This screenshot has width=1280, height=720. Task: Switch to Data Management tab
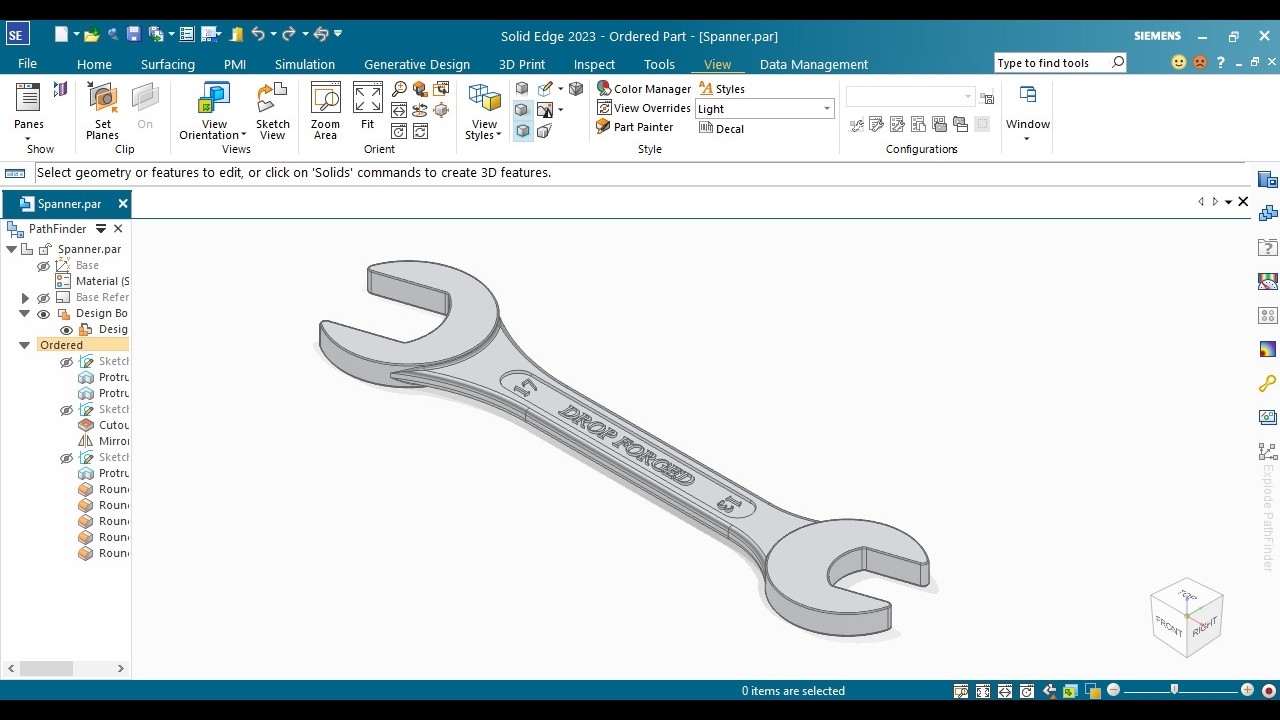pyautogui.click(x=814, y=64)
